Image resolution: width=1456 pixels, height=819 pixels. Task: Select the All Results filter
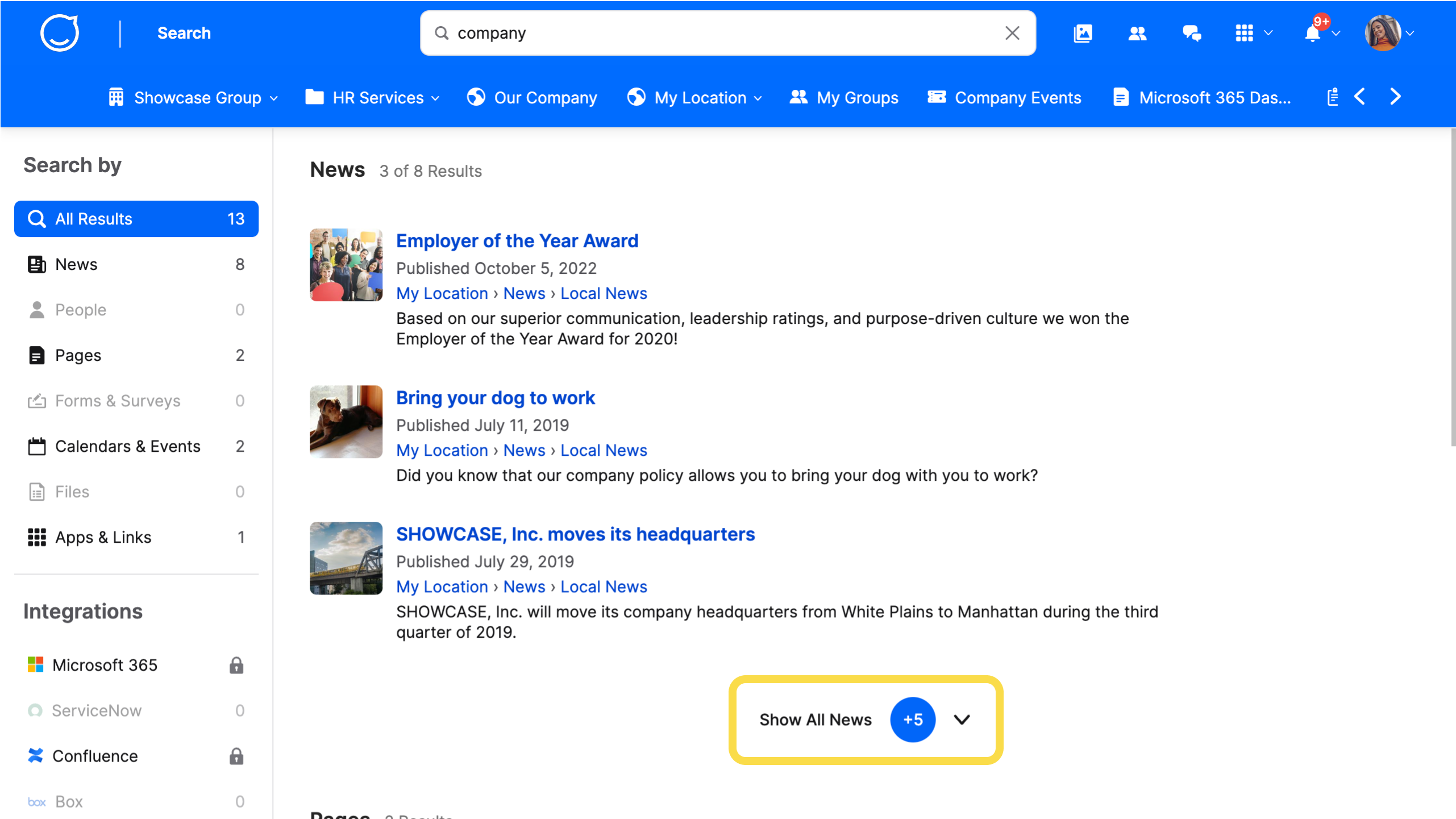click(x=136, y=219)
